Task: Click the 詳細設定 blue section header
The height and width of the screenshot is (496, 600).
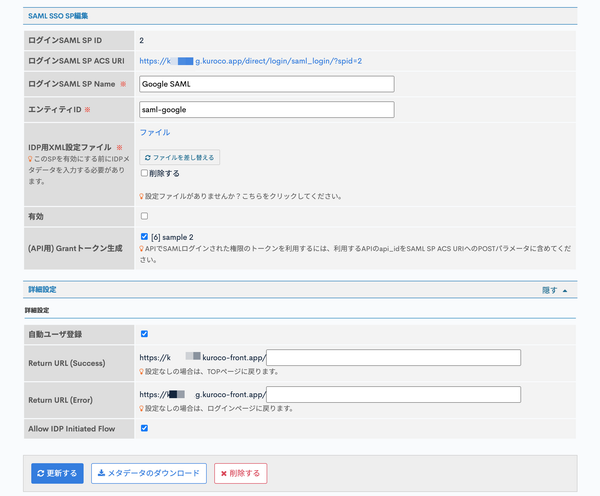Action: [42, 290]
